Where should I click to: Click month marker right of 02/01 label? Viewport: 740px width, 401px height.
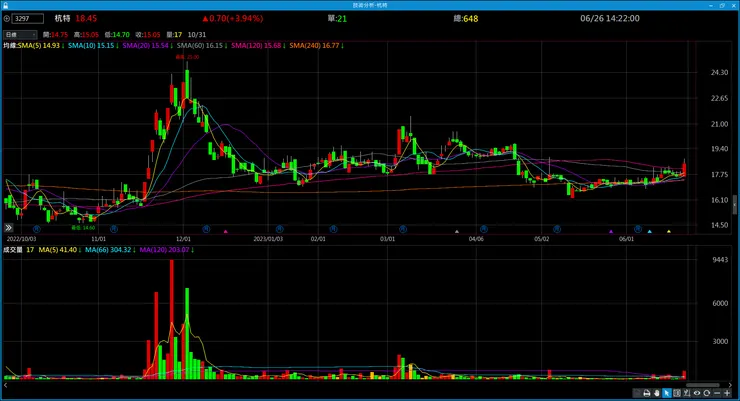click(333, 229)
